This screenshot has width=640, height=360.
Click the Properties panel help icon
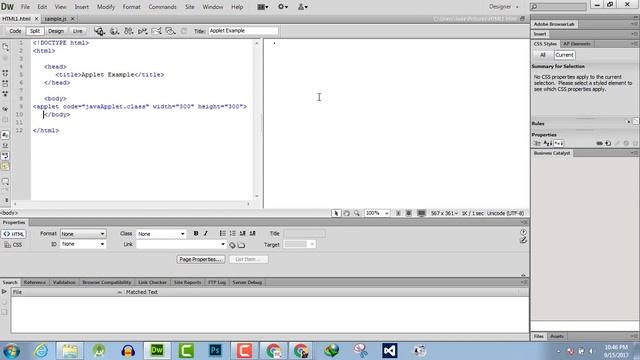coord(523,232)
